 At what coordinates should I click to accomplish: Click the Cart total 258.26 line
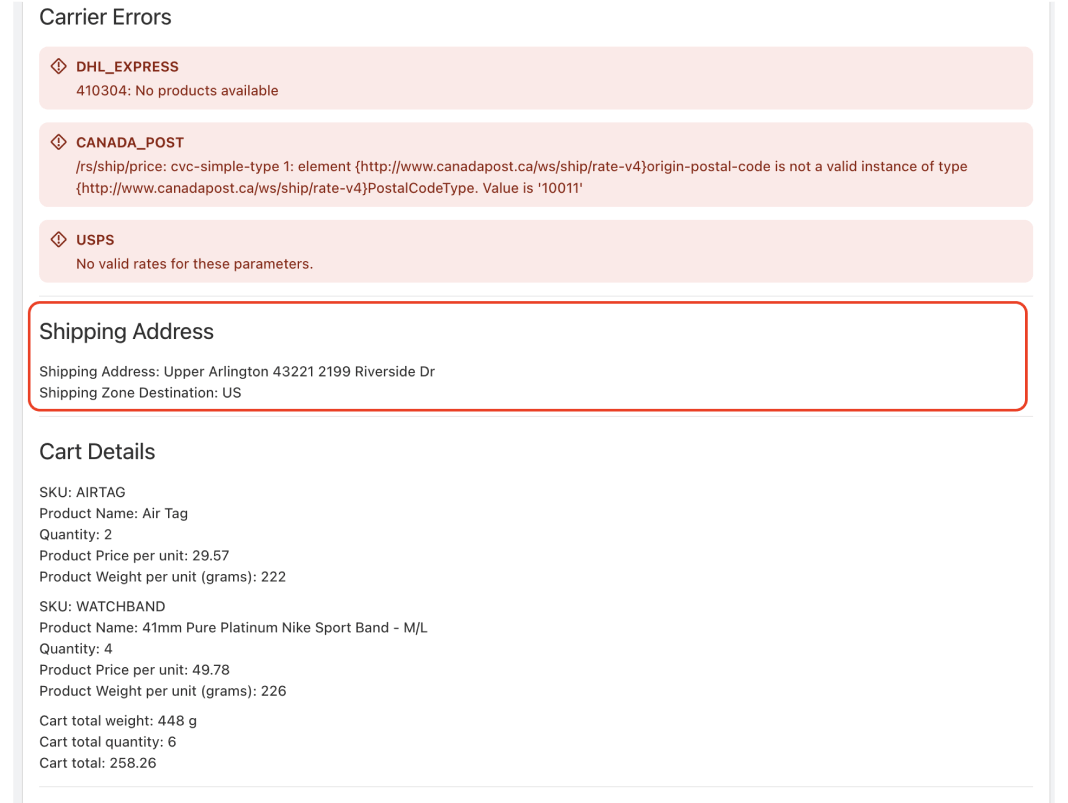[98, 763]
